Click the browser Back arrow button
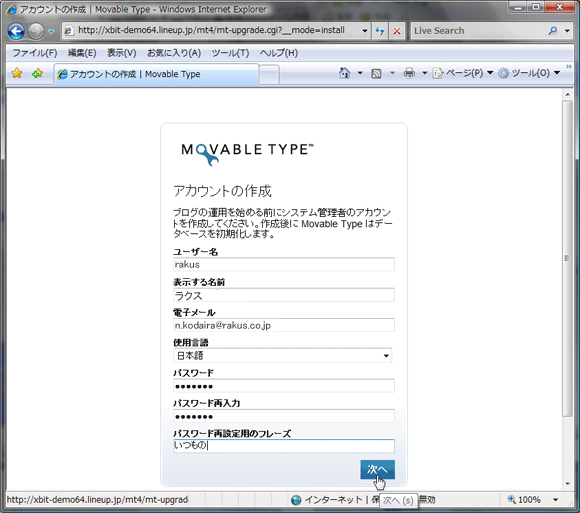Screen dimensions: 580x513 (x=16, y=31)
